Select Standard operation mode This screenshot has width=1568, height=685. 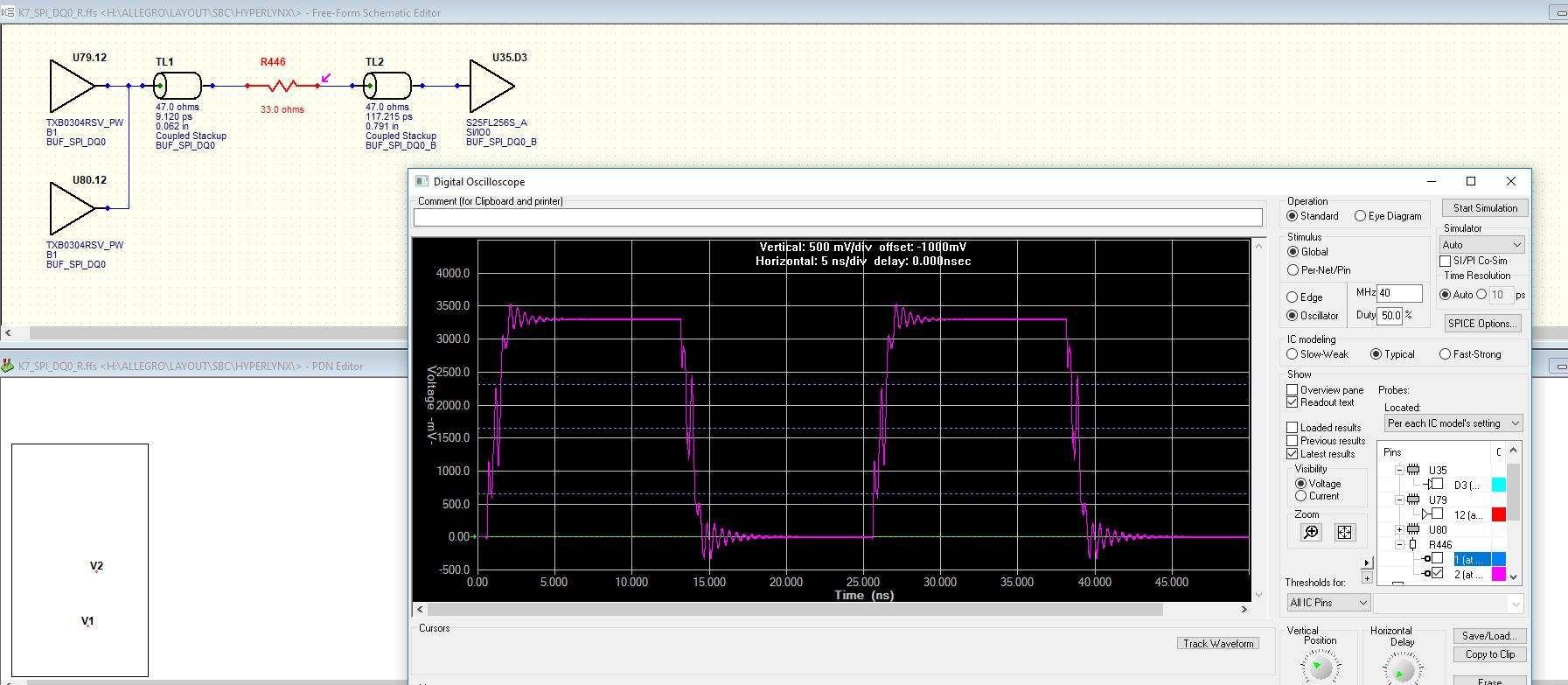tap(1292, 216)
